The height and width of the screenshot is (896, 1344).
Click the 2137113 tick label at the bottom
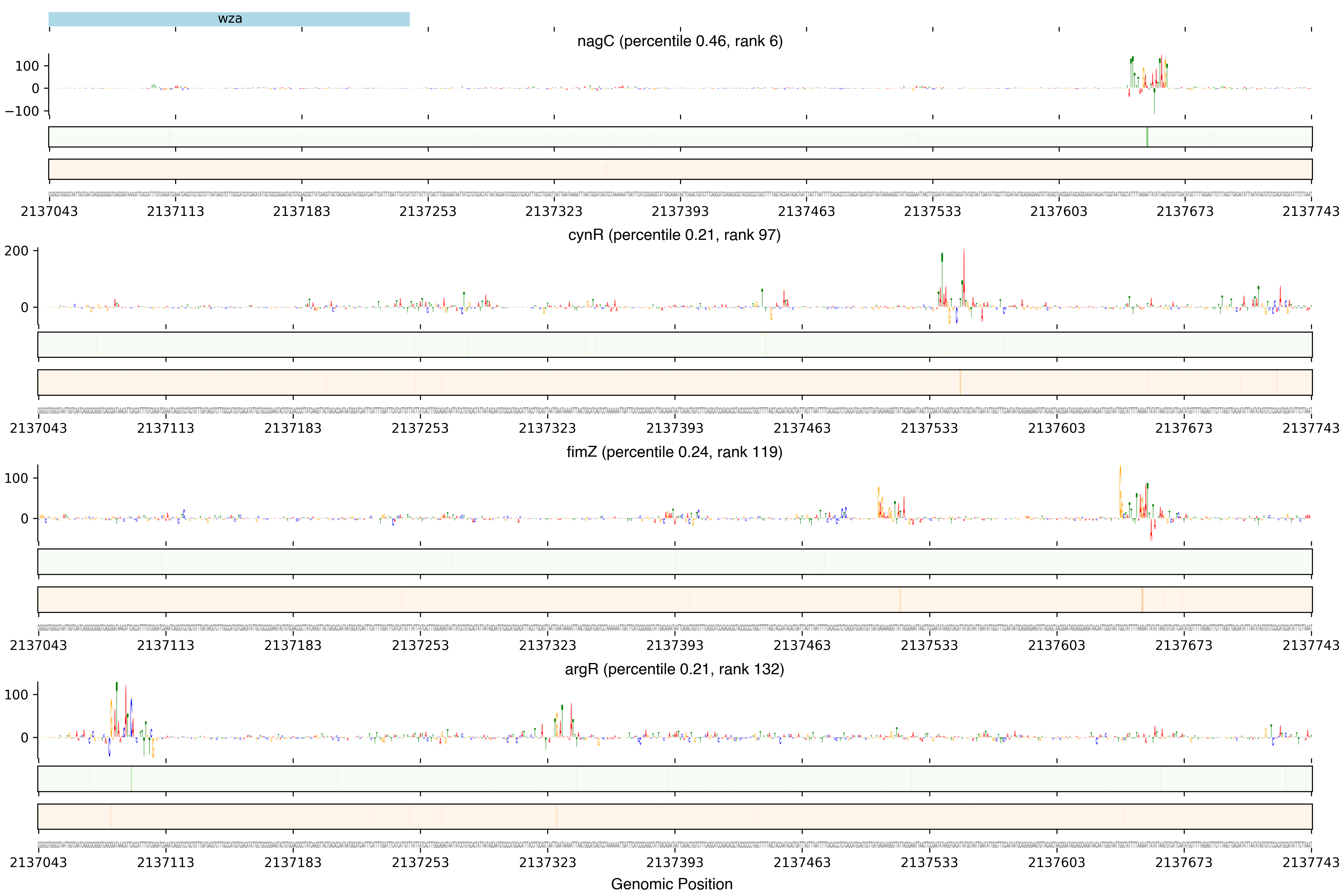point(166,862)
